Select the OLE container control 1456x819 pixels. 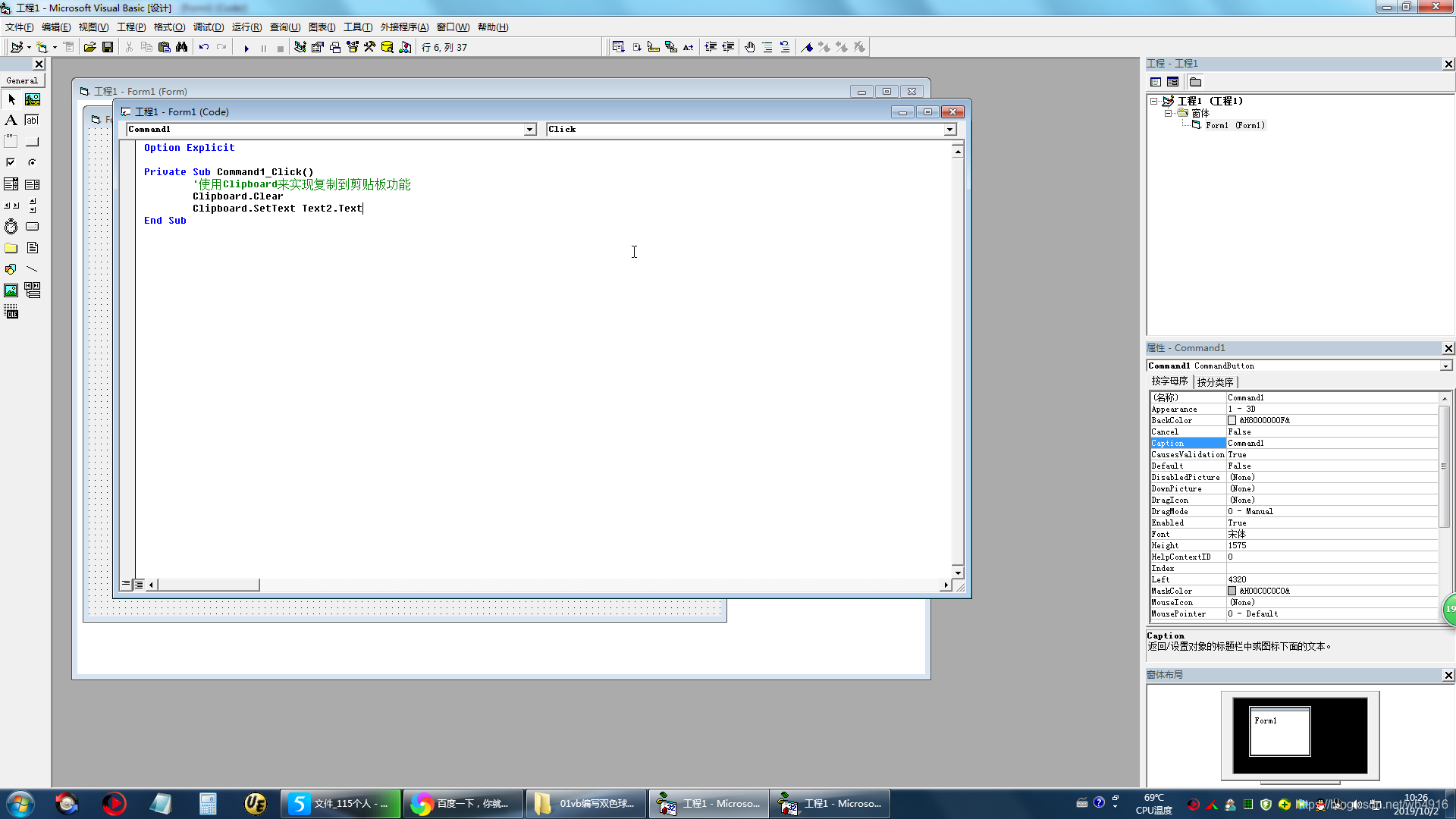pyautogui.click(x=11, y=312)
